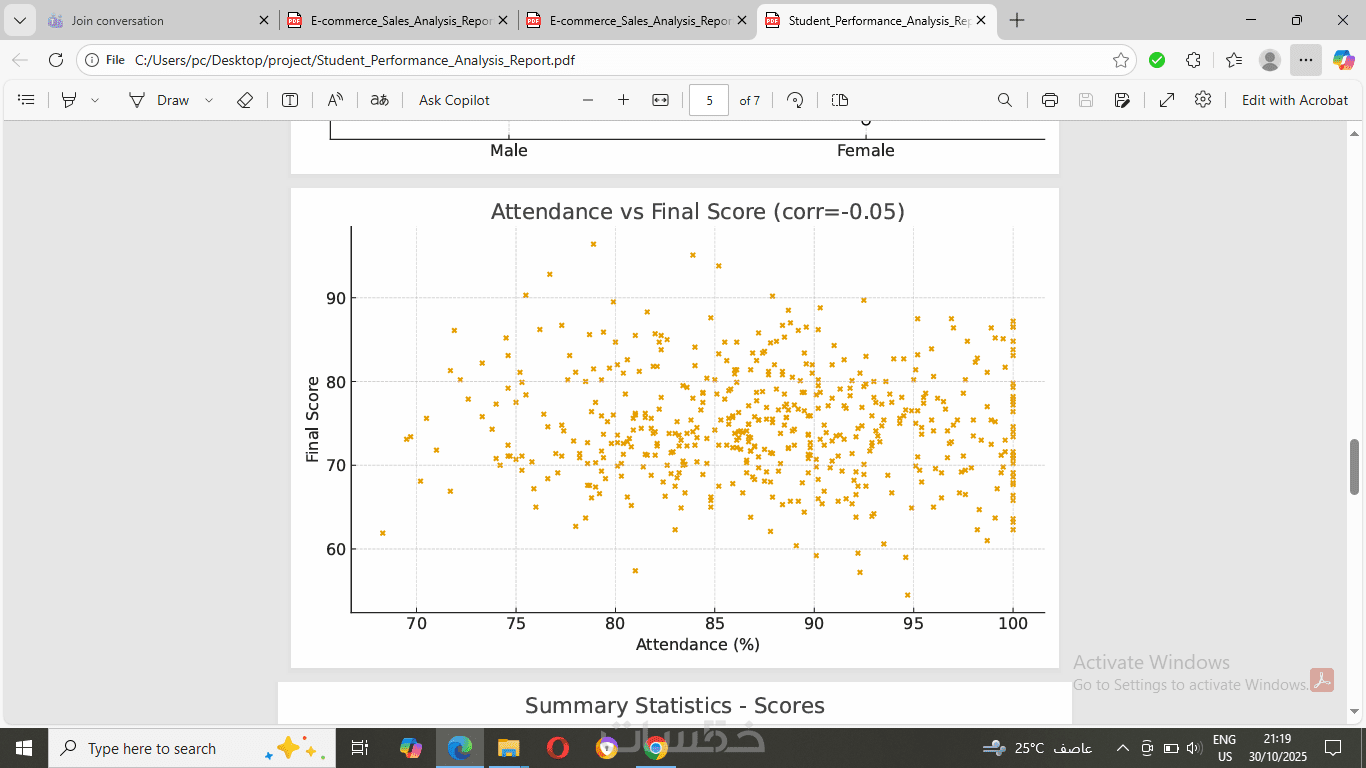The image size is (1366, 768).
Task: Open the volume control in system tray
Action: [1194, 748]
